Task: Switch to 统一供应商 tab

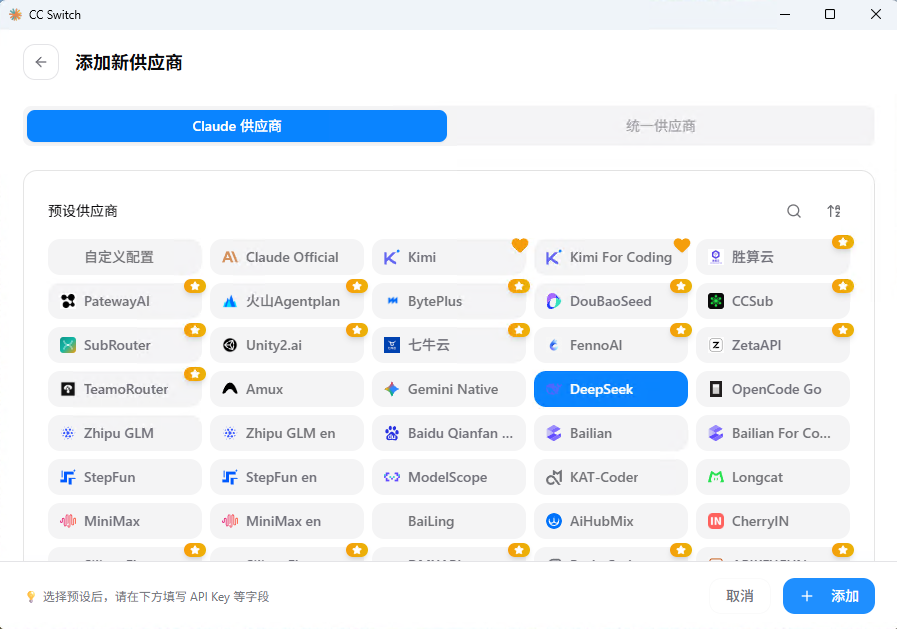Action: (x=660, y=126)
